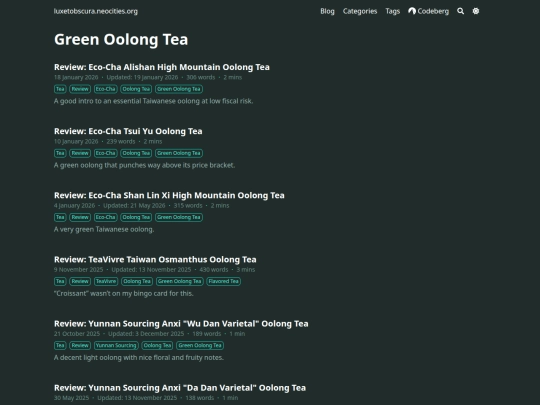Click Eco-Cha tag under Alishan review

click(105, 89)
